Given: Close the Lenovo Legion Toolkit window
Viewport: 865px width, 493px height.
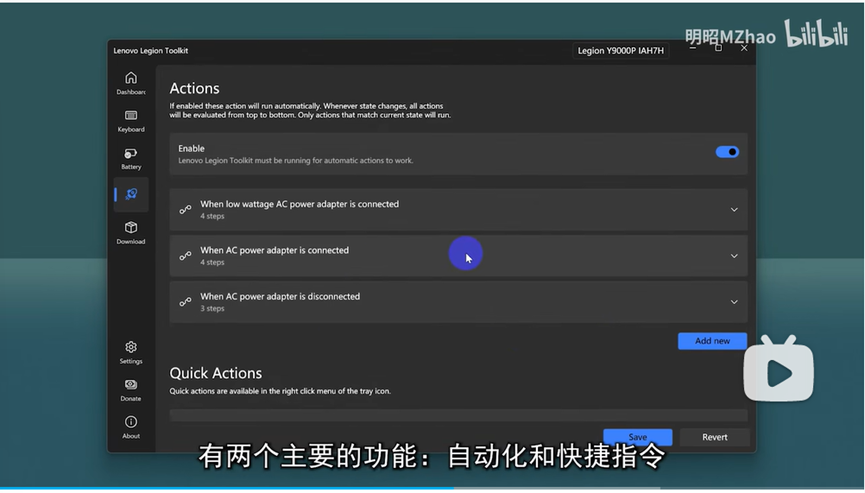Looking at the screenshot, I should 744,48.
